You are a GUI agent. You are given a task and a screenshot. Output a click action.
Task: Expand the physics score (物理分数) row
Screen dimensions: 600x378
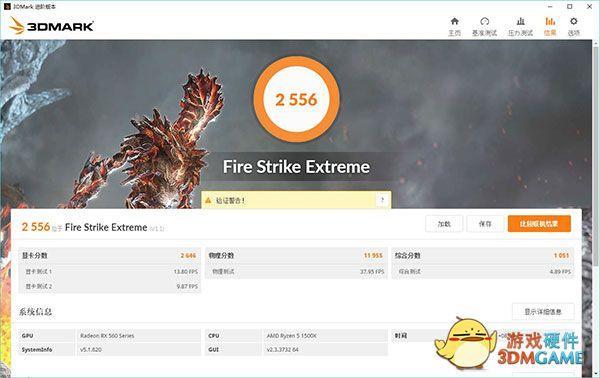296,256
